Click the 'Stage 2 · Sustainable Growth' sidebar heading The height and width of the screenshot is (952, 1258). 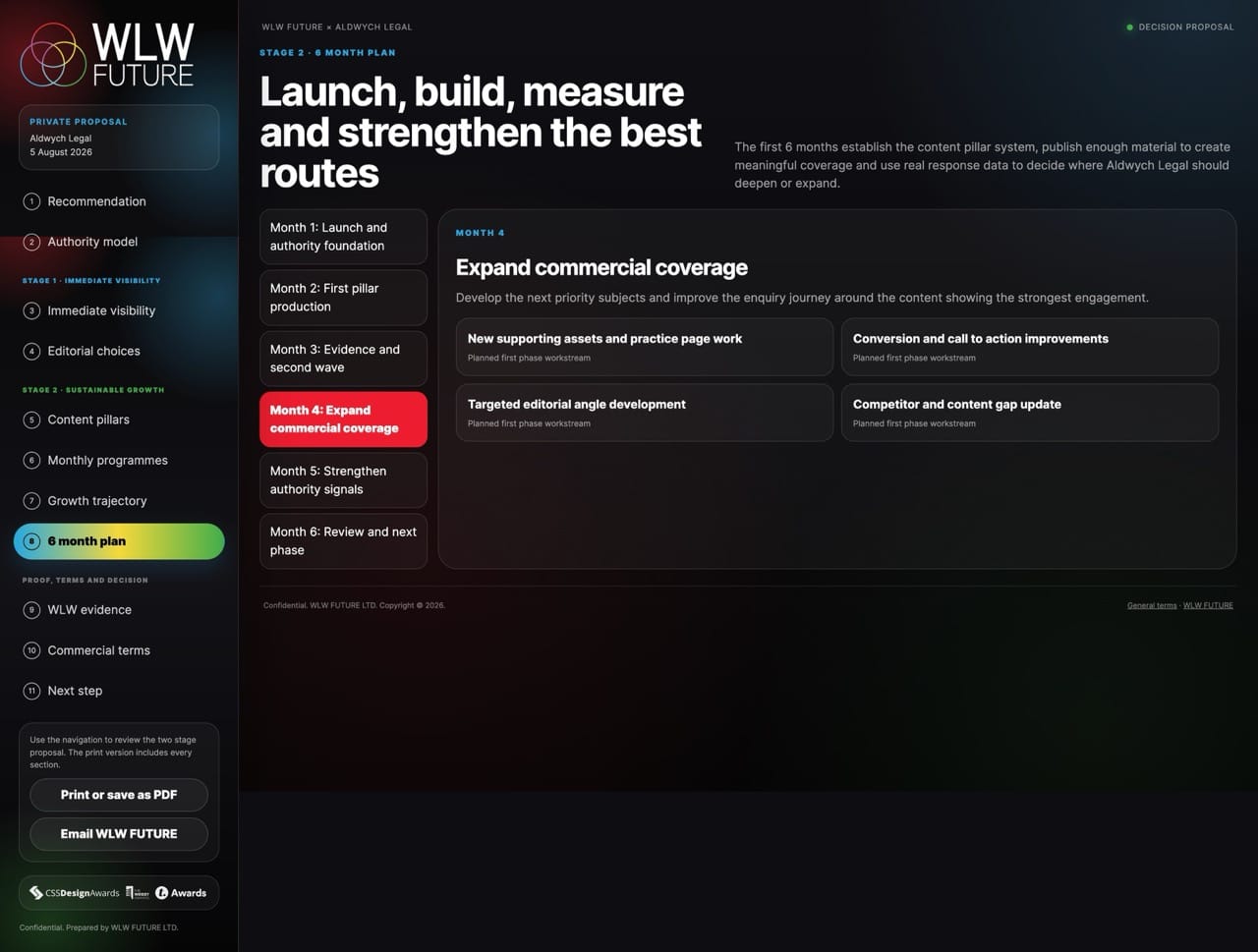click(x=93, y=390)
